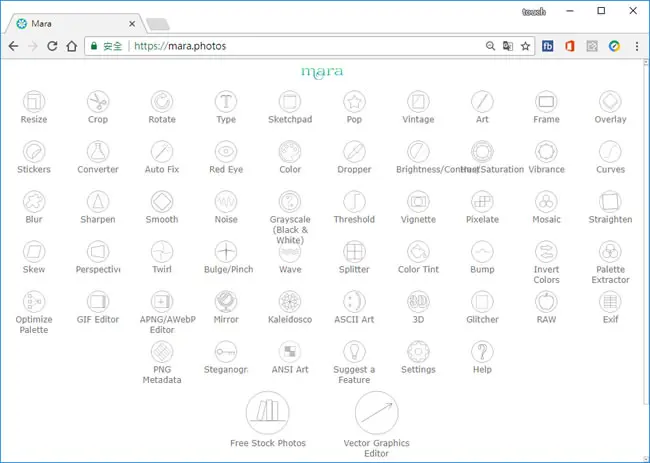Viewport: 650px width, 463px height.
Task: Close the Mara browser tab
Action: (132, 24)
